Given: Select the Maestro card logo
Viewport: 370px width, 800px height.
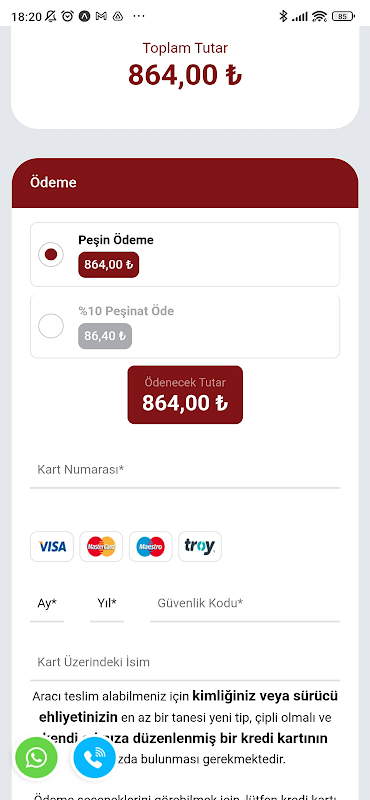Looking at the screenshot, I should coord(151,546).
